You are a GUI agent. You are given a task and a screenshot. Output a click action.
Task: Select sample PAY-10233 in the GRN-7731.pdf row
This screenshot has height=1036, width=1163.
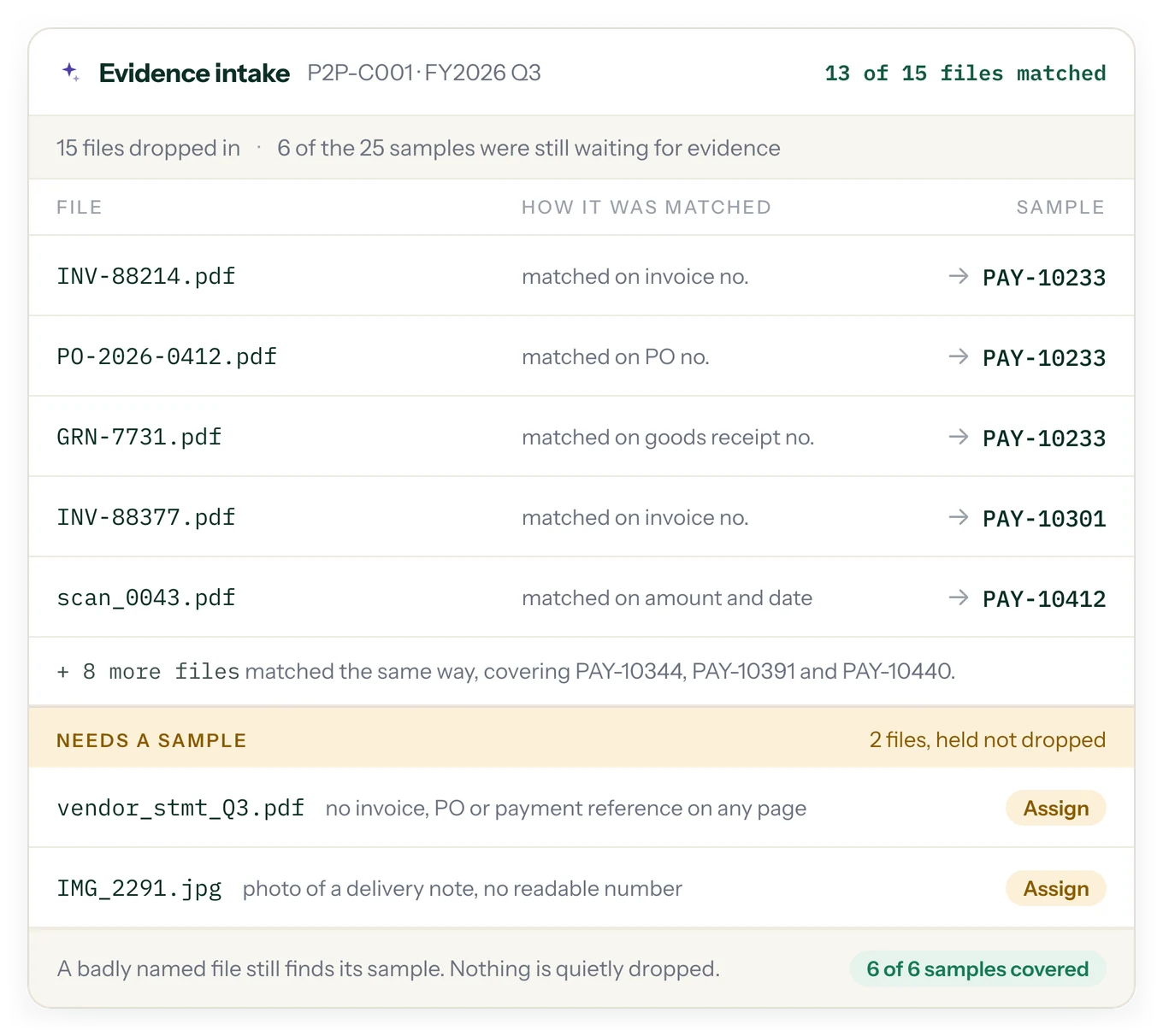1044,438
